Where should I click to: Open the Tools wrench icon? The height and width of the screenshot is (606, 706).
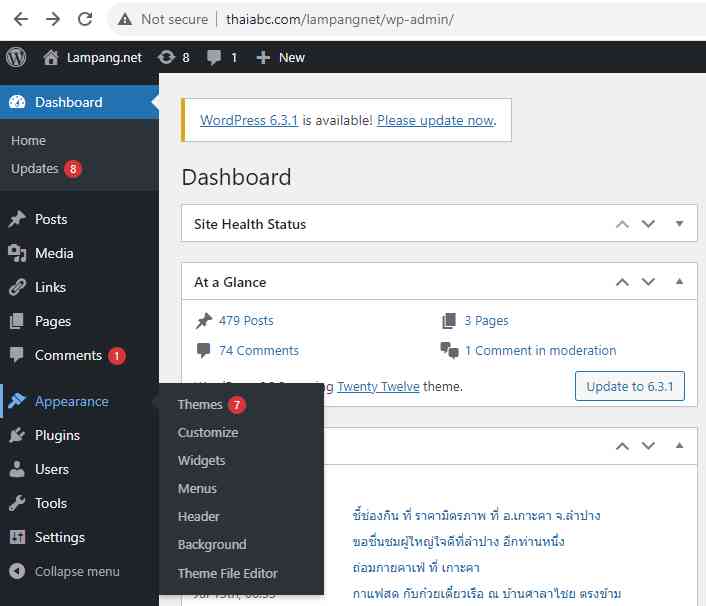tap(17, 503)
